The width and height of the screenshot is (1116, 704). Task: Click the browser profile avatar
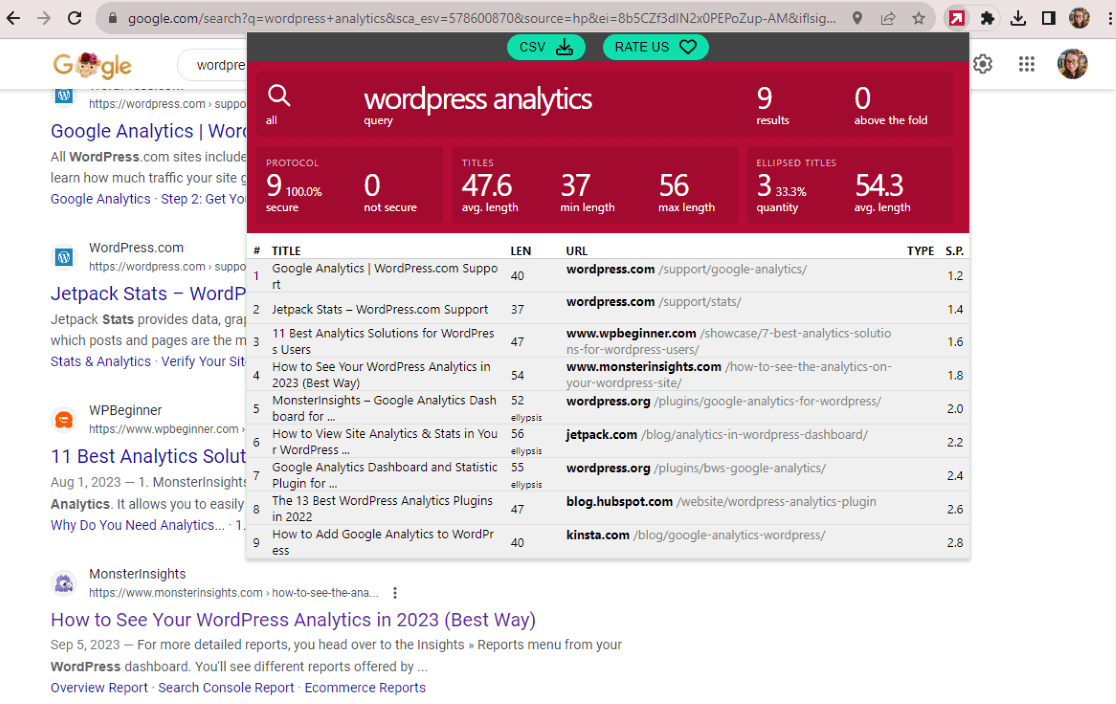(x=1079, y=17)
